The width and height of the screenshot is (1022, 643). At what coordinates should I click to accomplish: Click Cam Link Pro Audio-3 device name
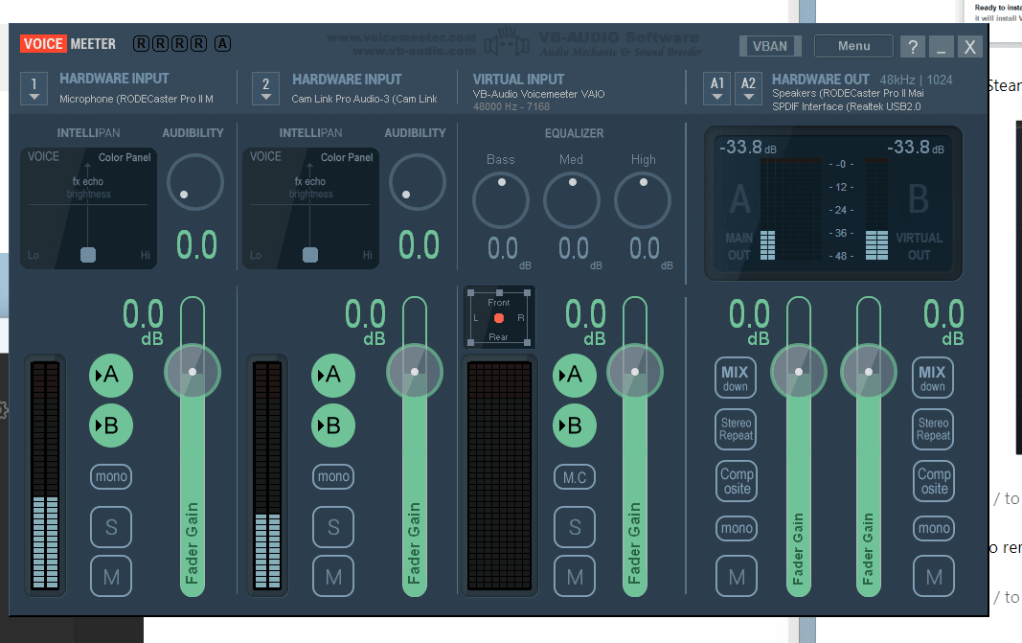point(364,99)
